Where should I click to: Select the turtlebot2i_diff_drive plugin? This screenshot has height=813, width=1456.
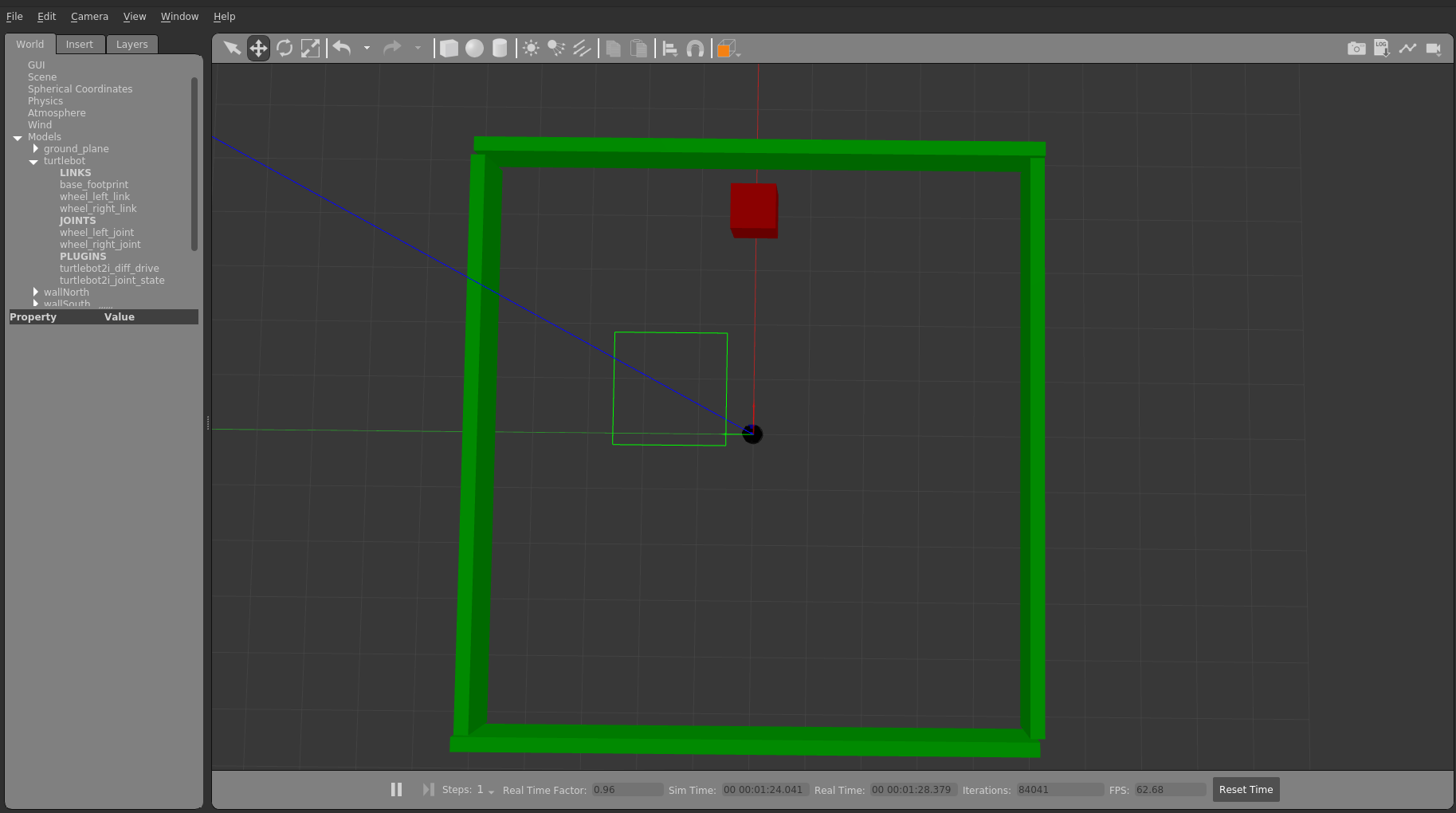click(109, 268)
